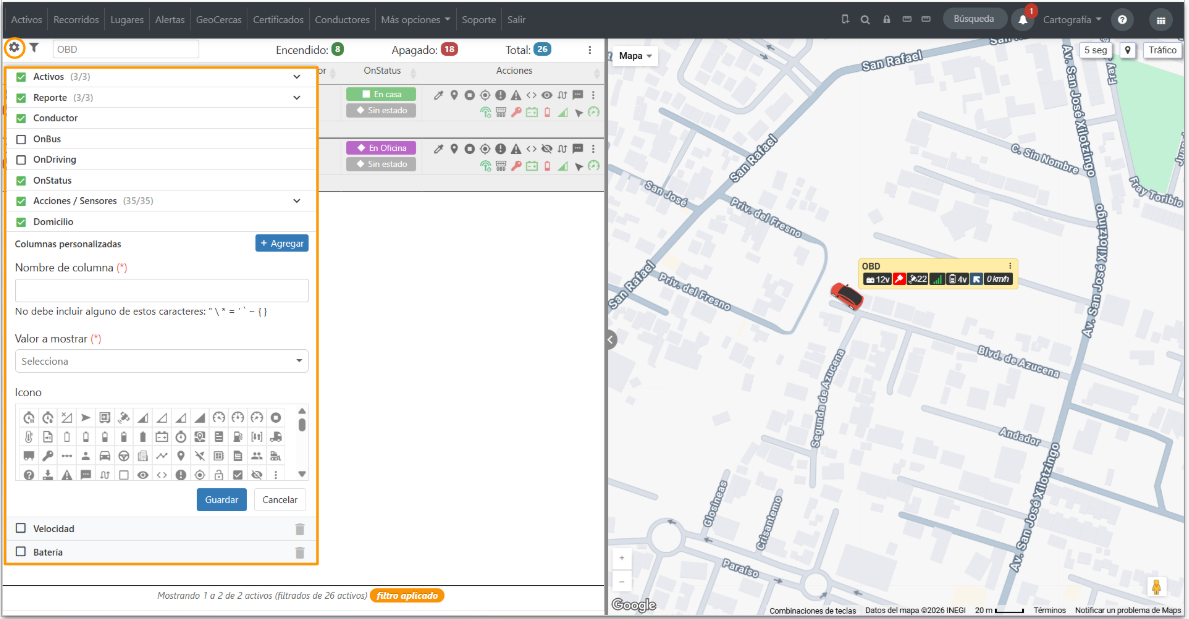Open the Más opciones menu
Image resolution: width=1189 pixels, height=619 pixels.
pos(416,20)
